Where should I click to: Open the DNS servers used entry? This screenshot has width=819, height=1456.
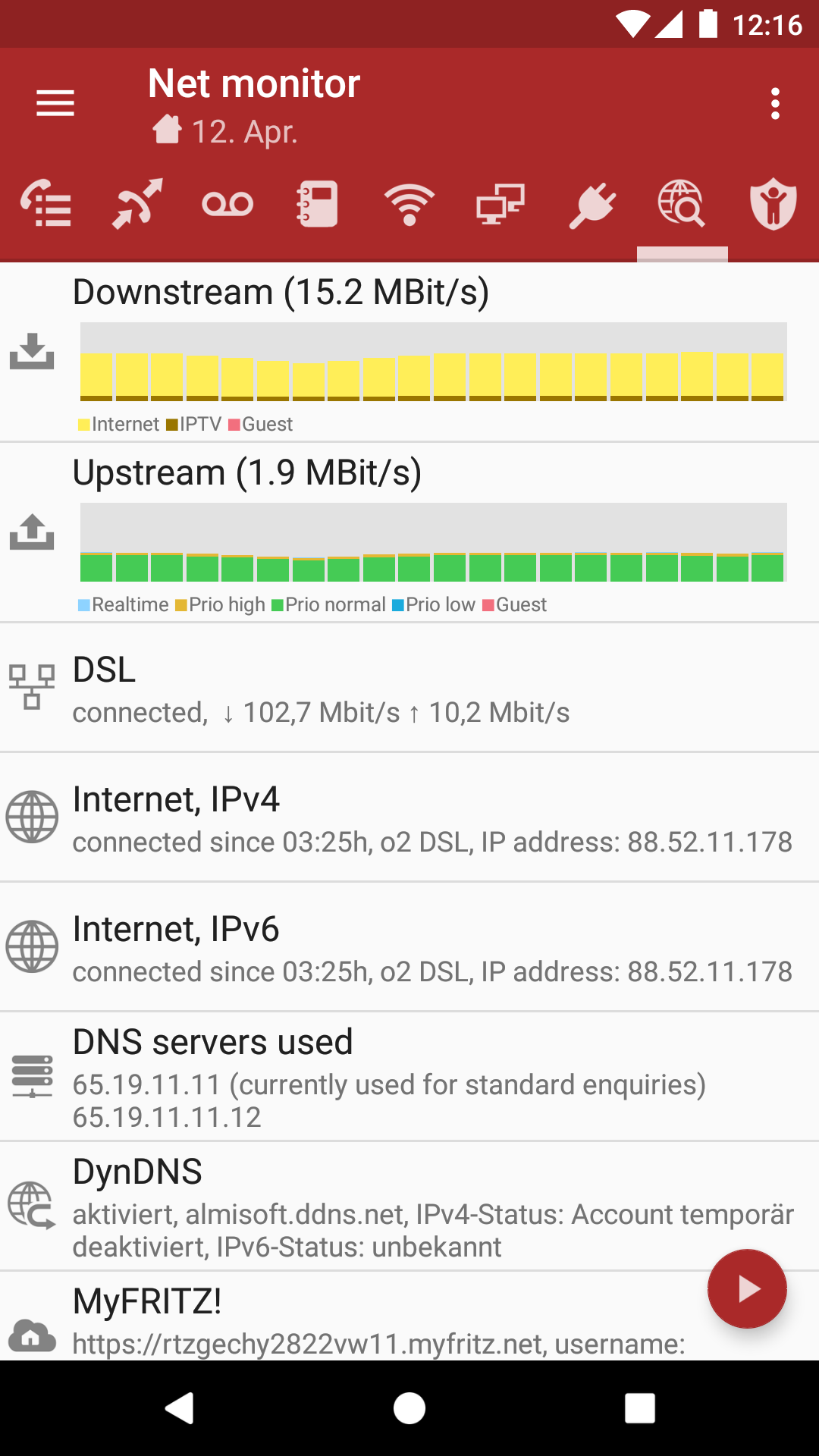(409, 1077)
